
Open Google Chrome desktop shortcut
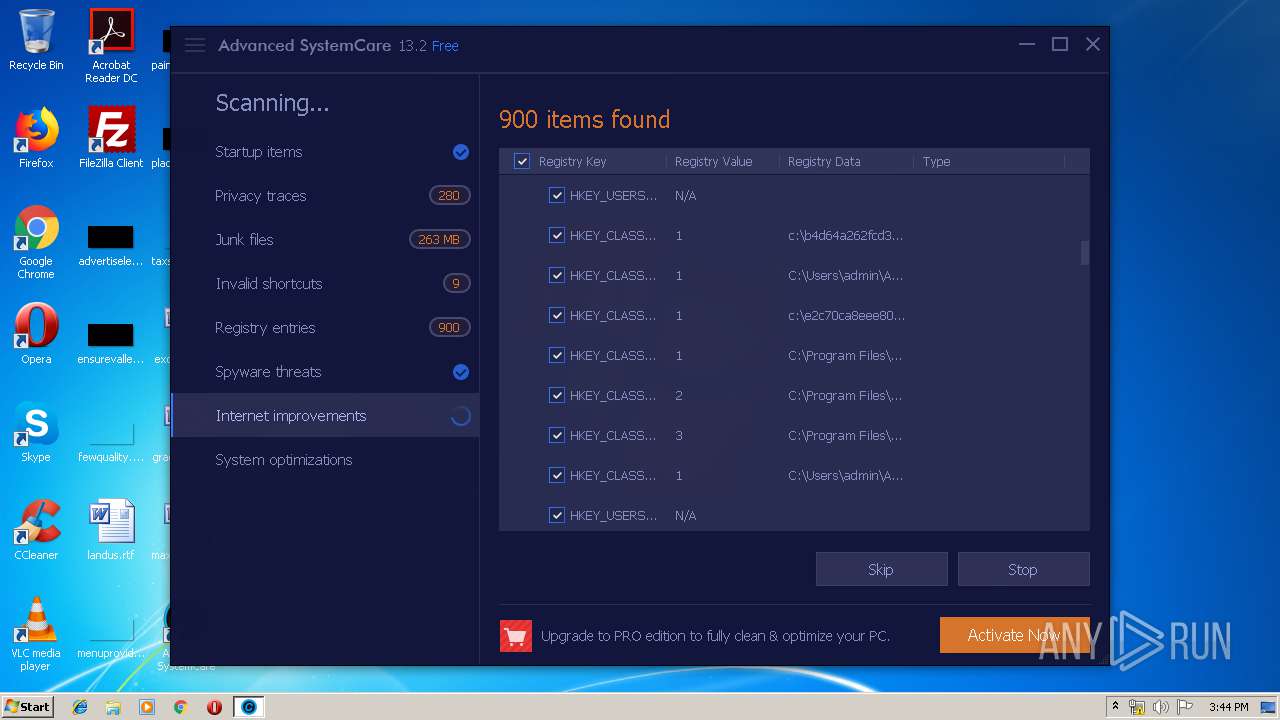(36, 243)
